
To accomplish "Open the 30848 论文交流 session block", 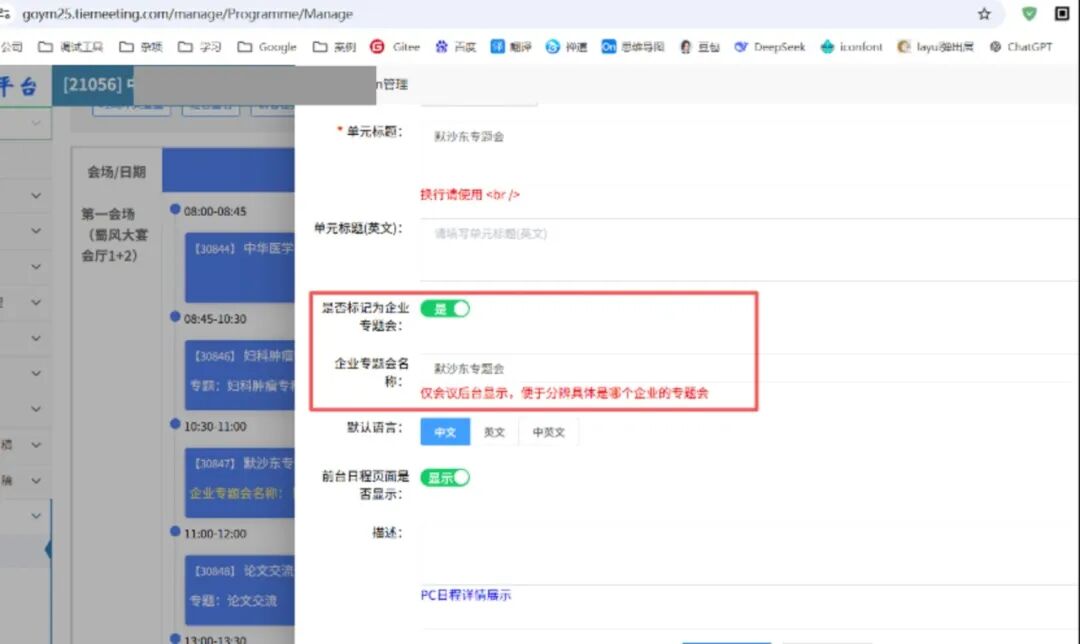I will click(x=240, y=585).
